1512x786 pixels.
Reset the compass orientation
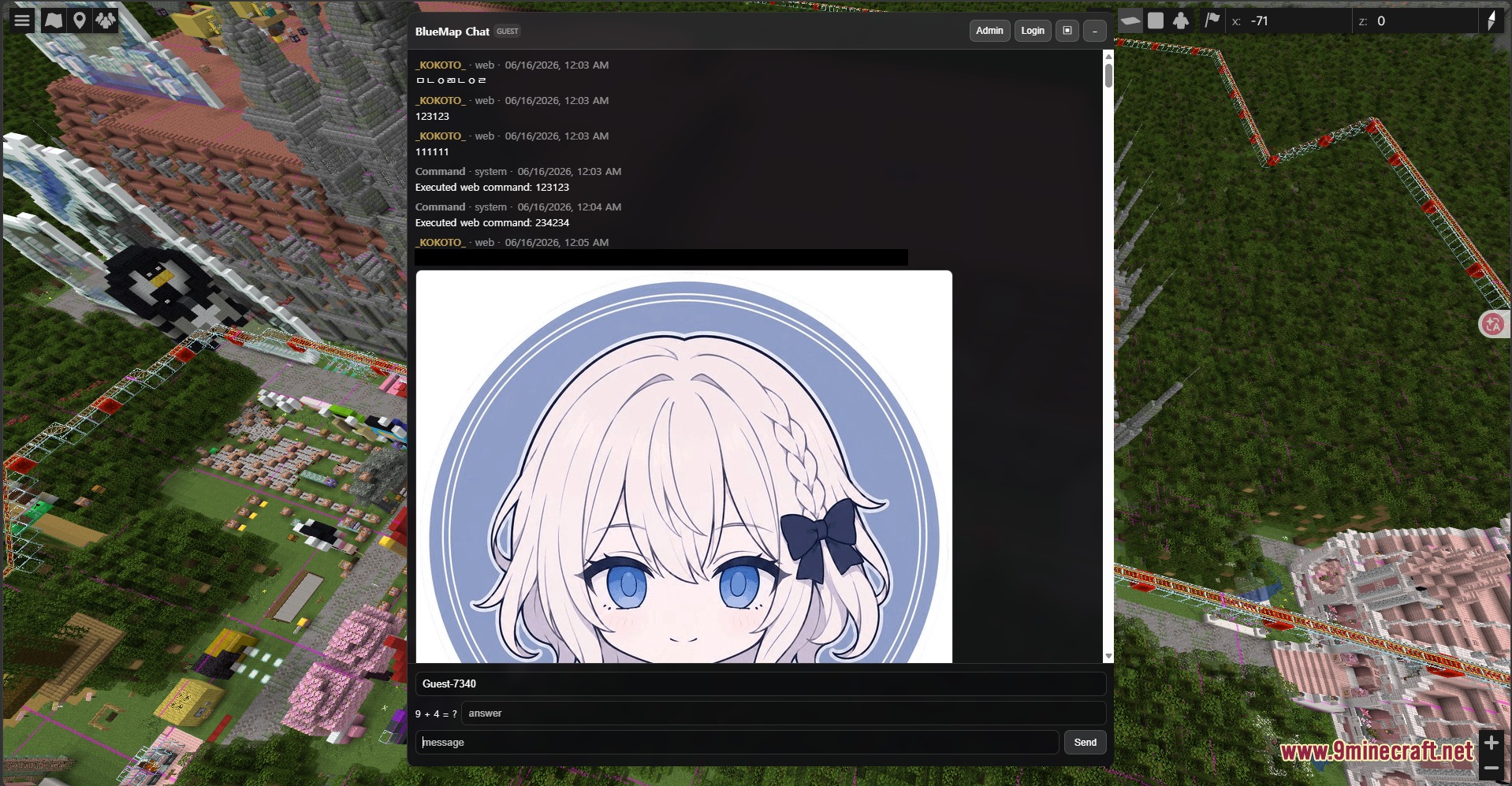click(1492, 21)
